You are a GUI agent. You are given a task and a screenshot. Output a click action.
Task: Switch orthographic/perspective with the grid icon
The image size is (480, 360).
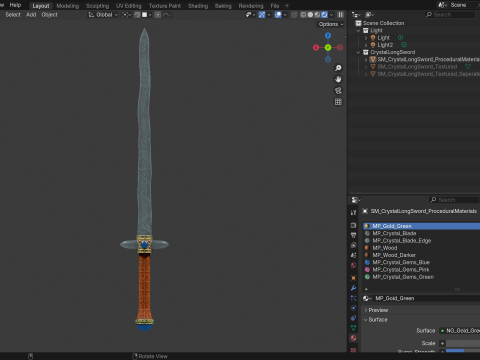[338, 102]
